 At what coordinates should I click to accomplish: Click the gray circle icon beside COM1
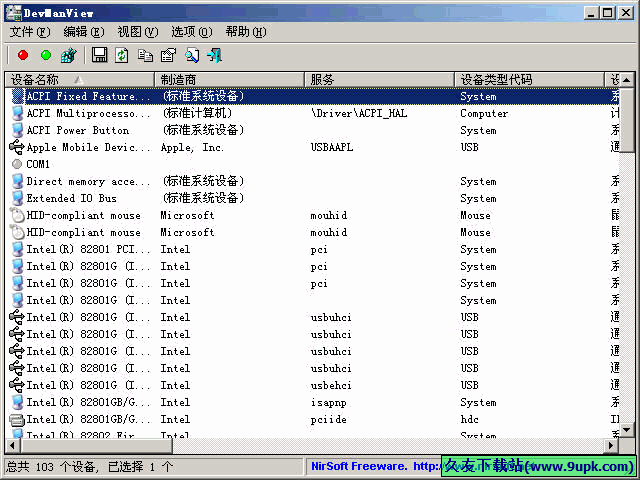point(17,164)
